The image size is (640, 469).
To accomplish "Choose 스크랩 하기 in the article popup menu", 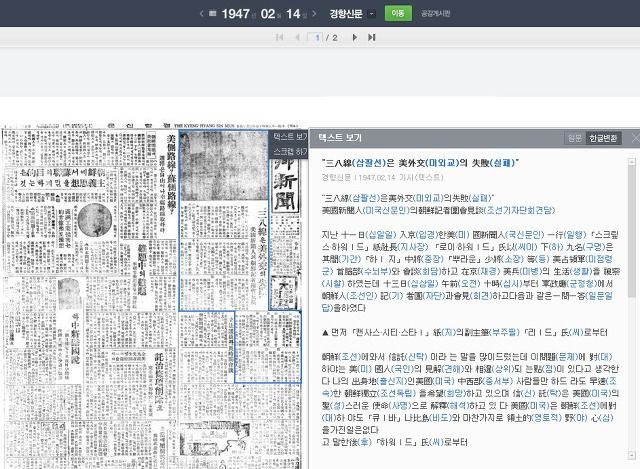I will pyautogui.click(x=290, y=151).
